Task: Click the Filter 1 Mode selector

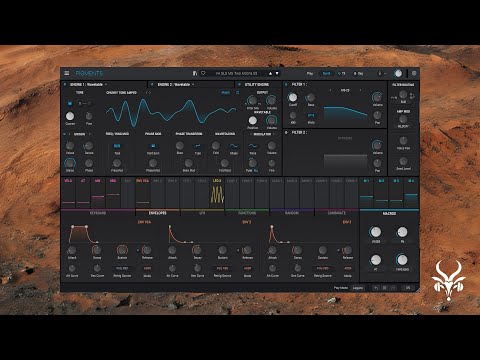Action: 311,115
